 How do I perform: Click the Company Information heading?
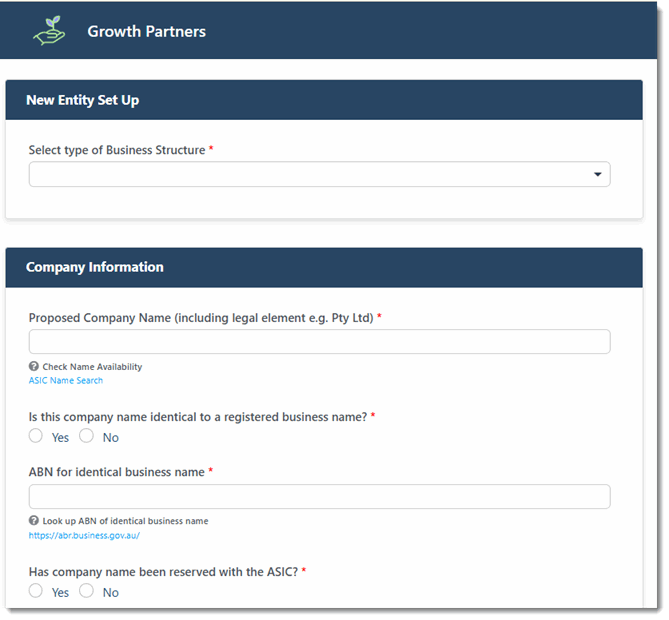click(x=95, y=267)
